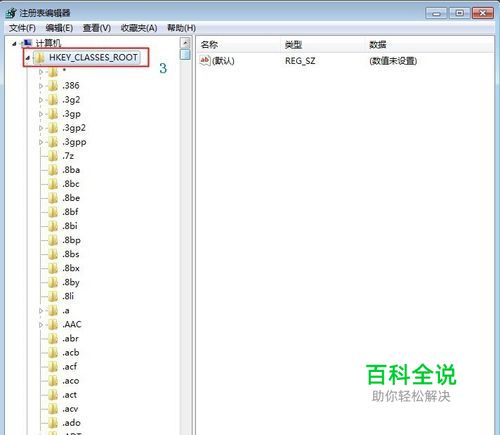Open the 编辑(E) menu
Screen dimensions: 500x435
pos(59,28)
